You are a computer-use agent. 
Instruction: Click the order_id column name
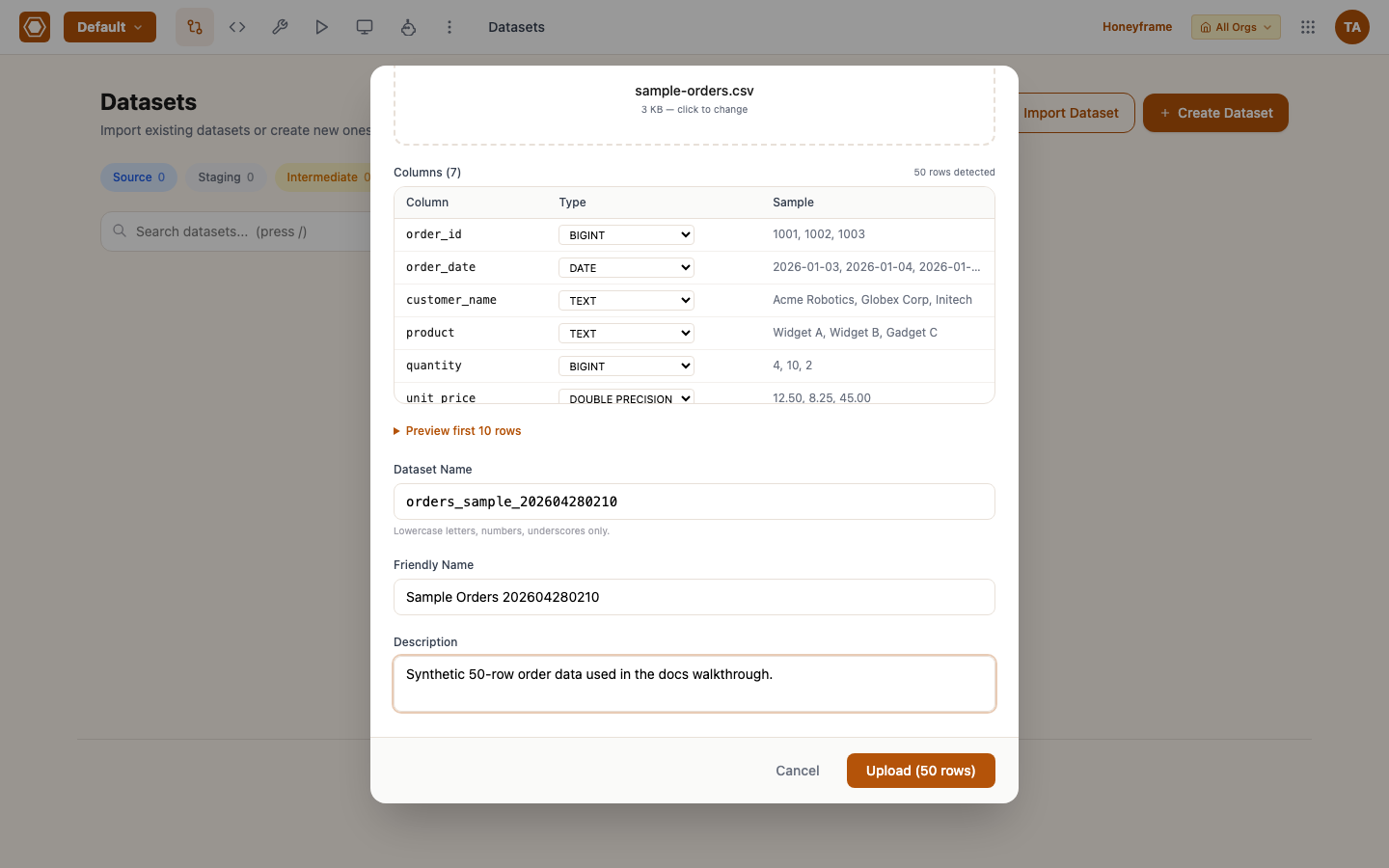tap(434, 234)
